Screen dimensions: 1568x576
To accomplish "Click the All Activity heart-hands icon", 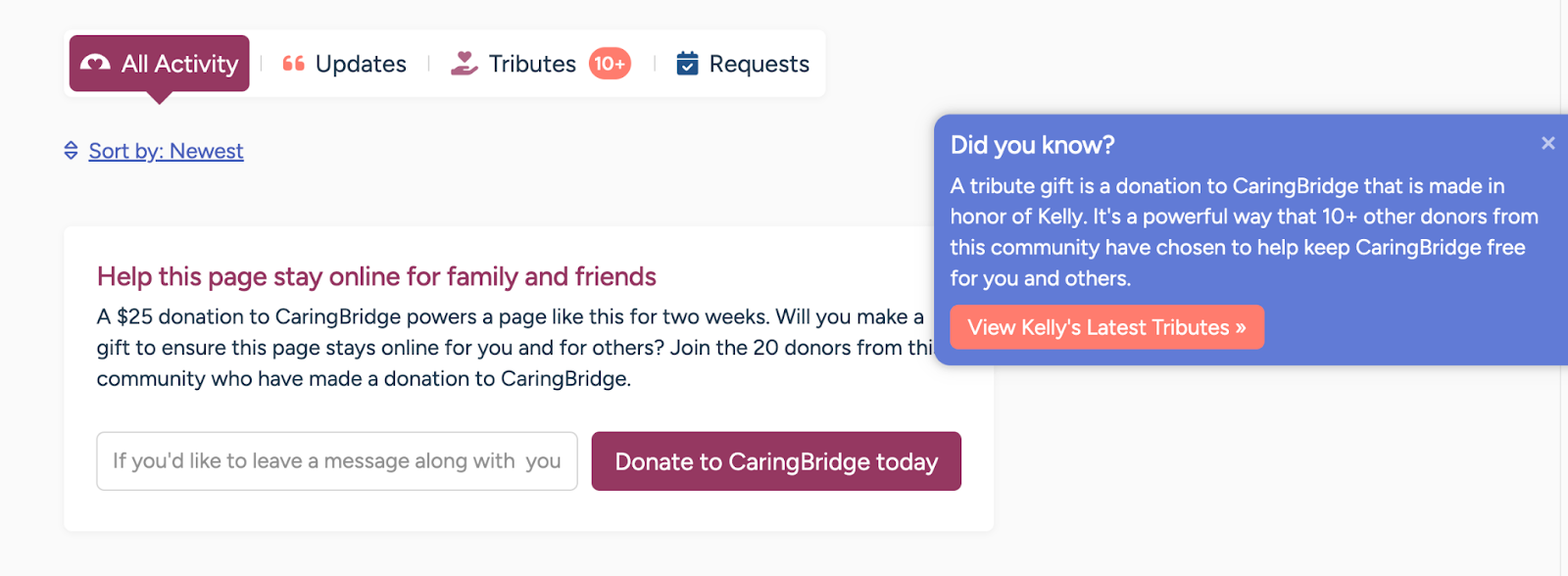I will pos(95,64).
